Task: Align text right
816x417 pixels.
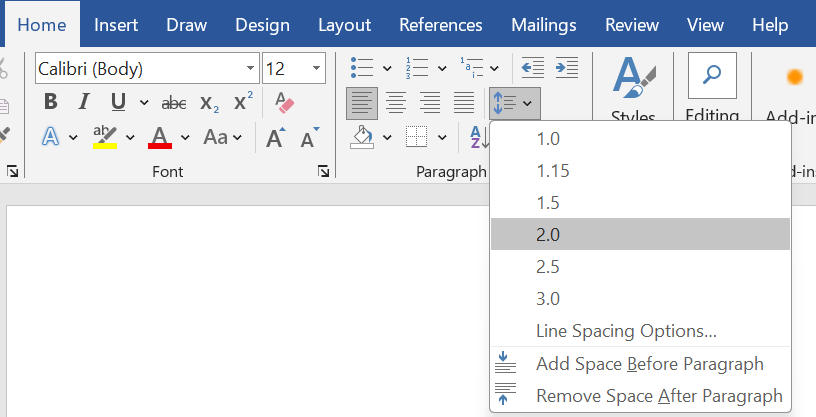Action: 430,103
